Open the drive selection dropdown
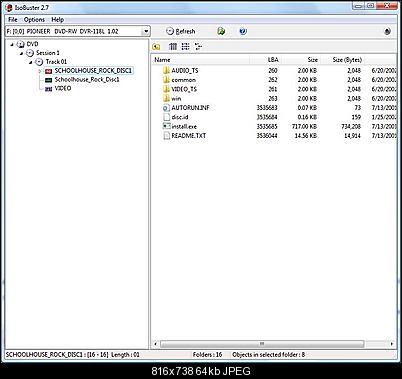The width and height of the screenshot is (402, 379). coord(146,31)
